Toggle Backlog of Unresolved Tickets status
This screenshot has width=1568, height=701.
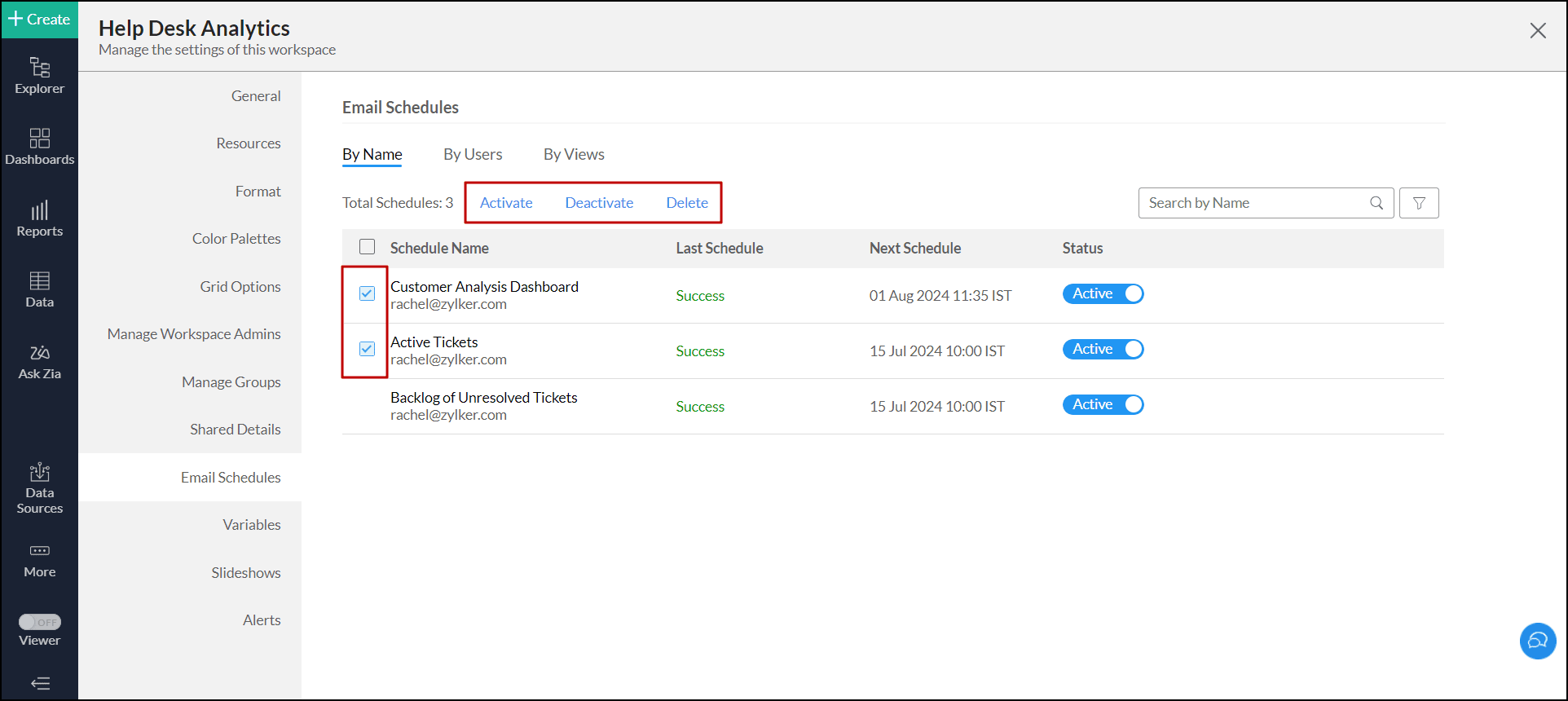[x=1103, y=404]
